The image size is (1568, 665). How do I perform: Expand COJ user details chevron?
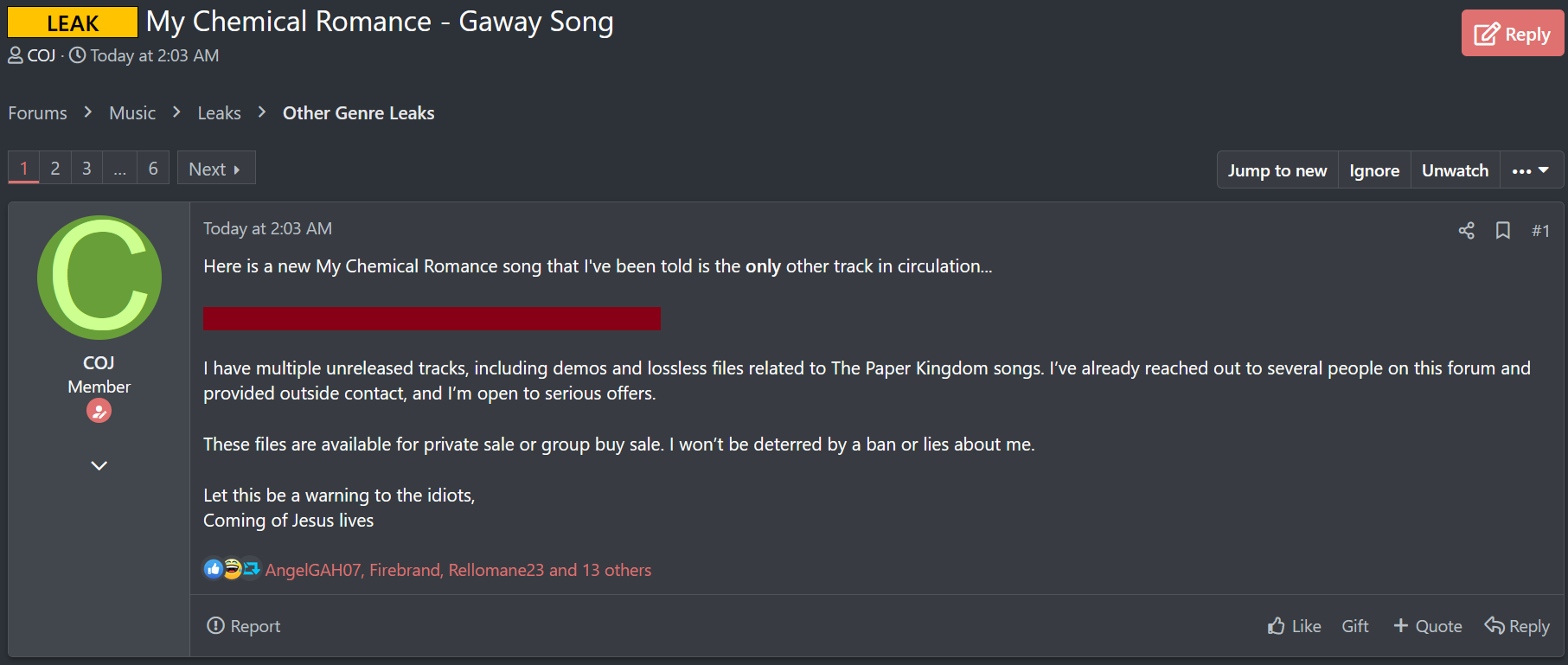99,466
